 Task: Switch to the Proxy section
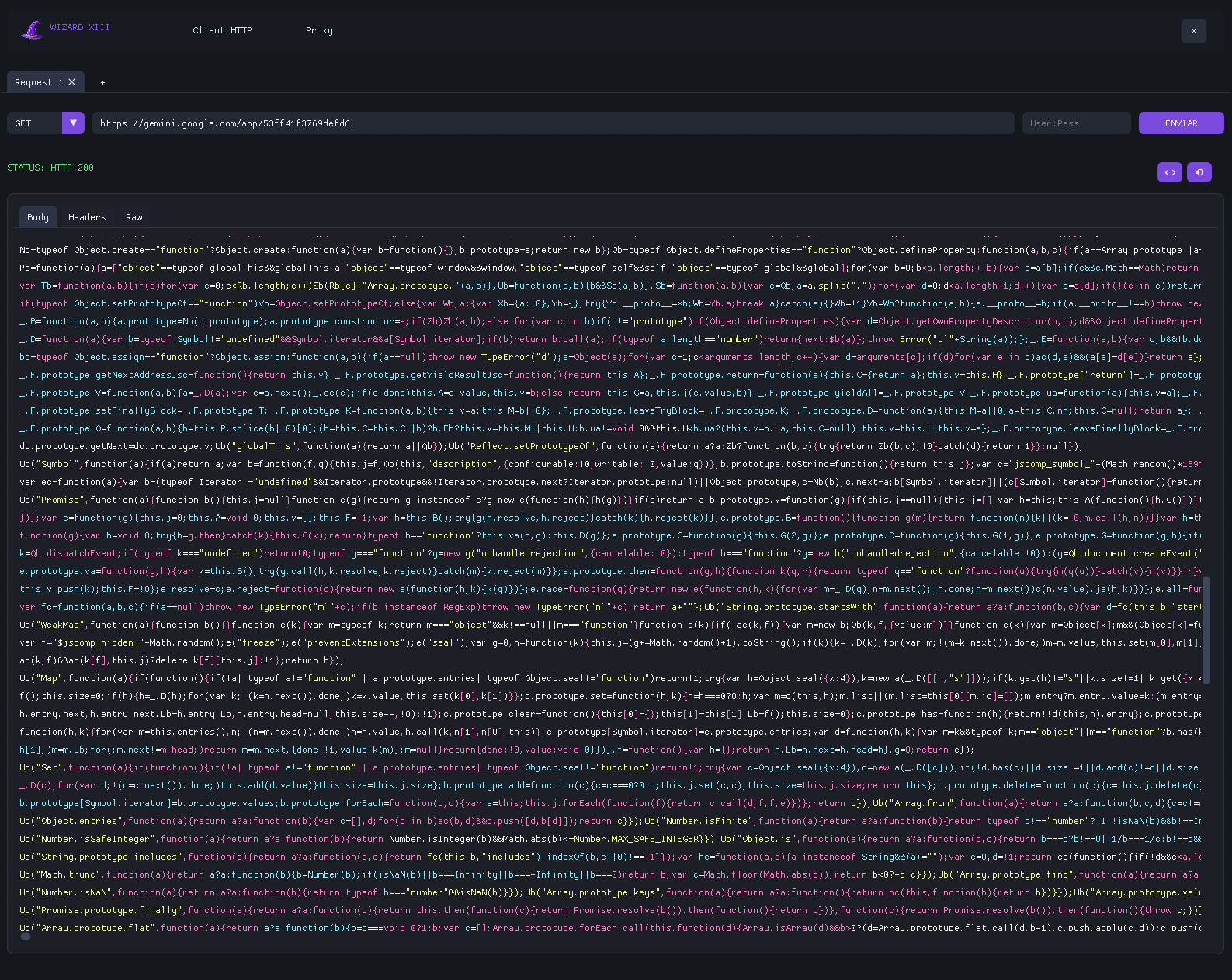tap(319, 30)
